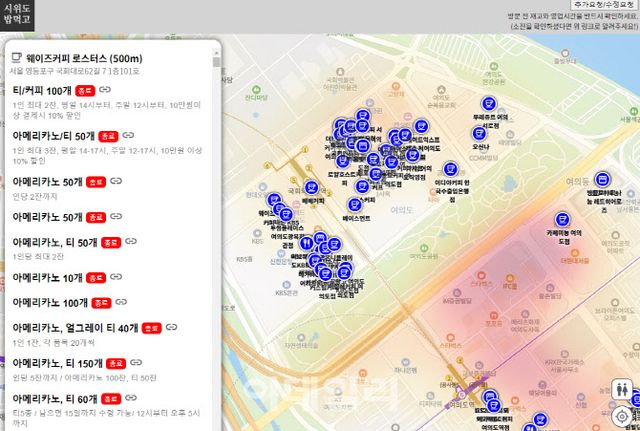This screenshot has height=431, width=640.
Task: Select the 아메리카노, 티 60개 list entry
Action: click(55, 399)
